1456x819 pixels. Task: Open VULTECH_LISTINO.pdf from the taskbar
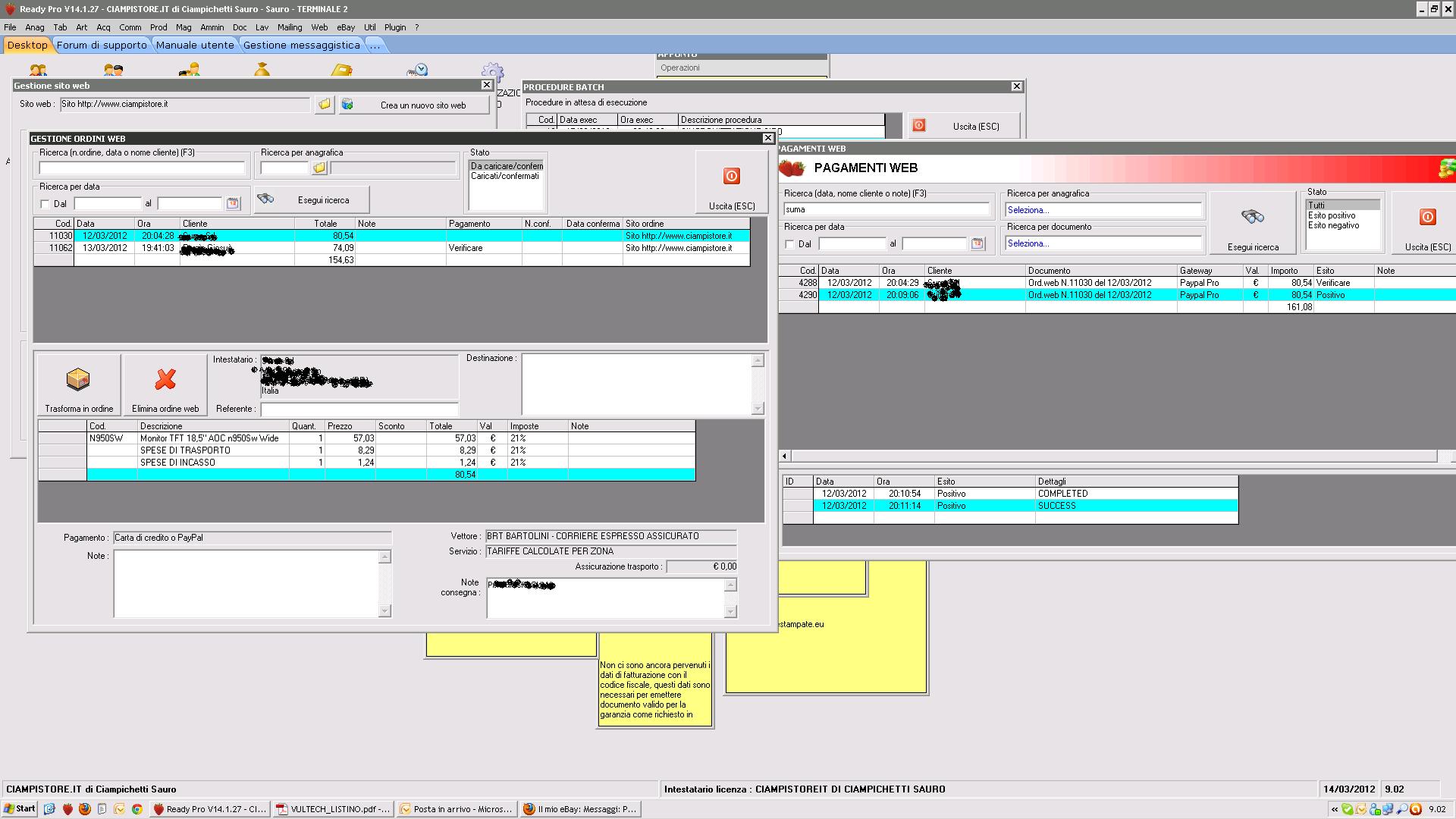[334, 809]
